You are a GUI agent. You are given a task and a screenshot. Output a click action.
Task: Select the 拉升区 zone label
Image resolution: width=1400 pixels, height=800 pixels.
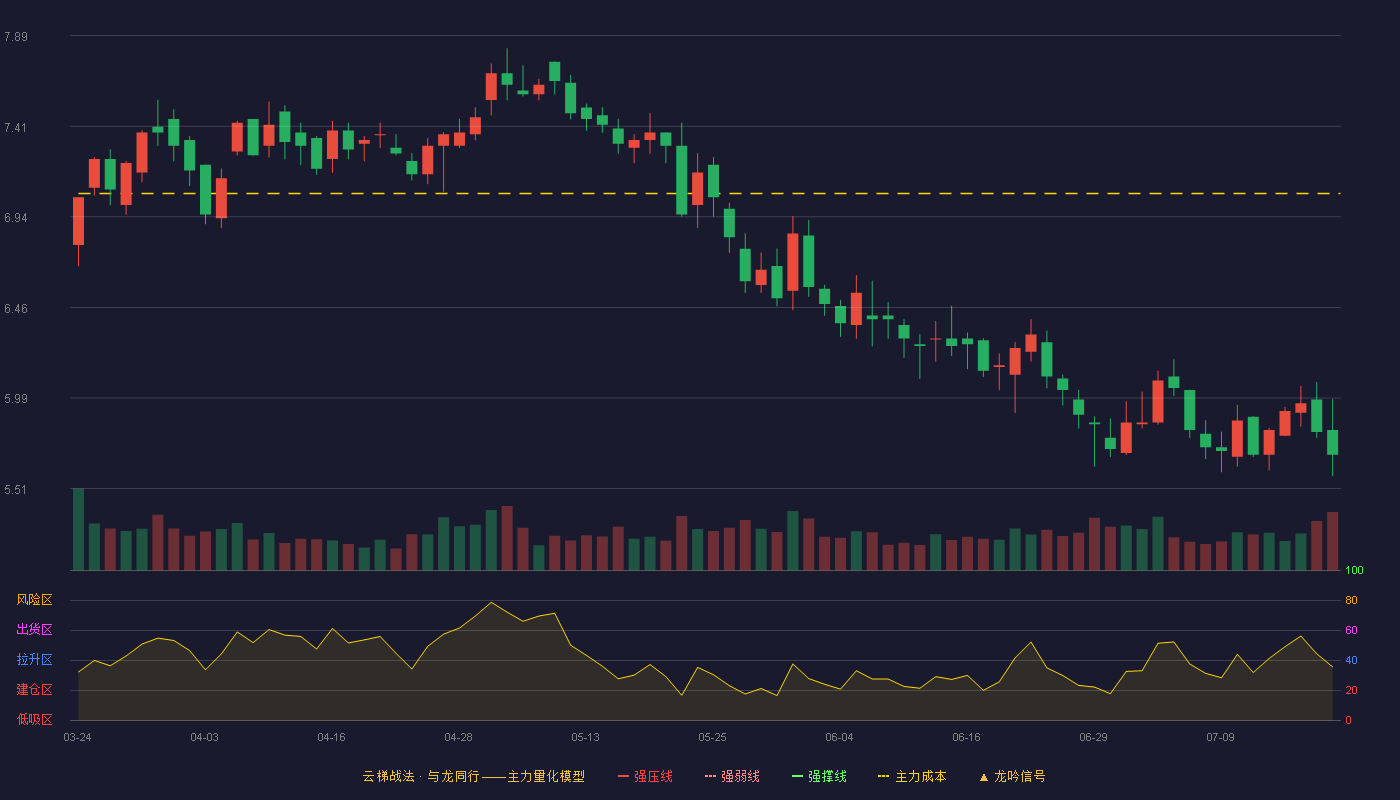[34, 660]
